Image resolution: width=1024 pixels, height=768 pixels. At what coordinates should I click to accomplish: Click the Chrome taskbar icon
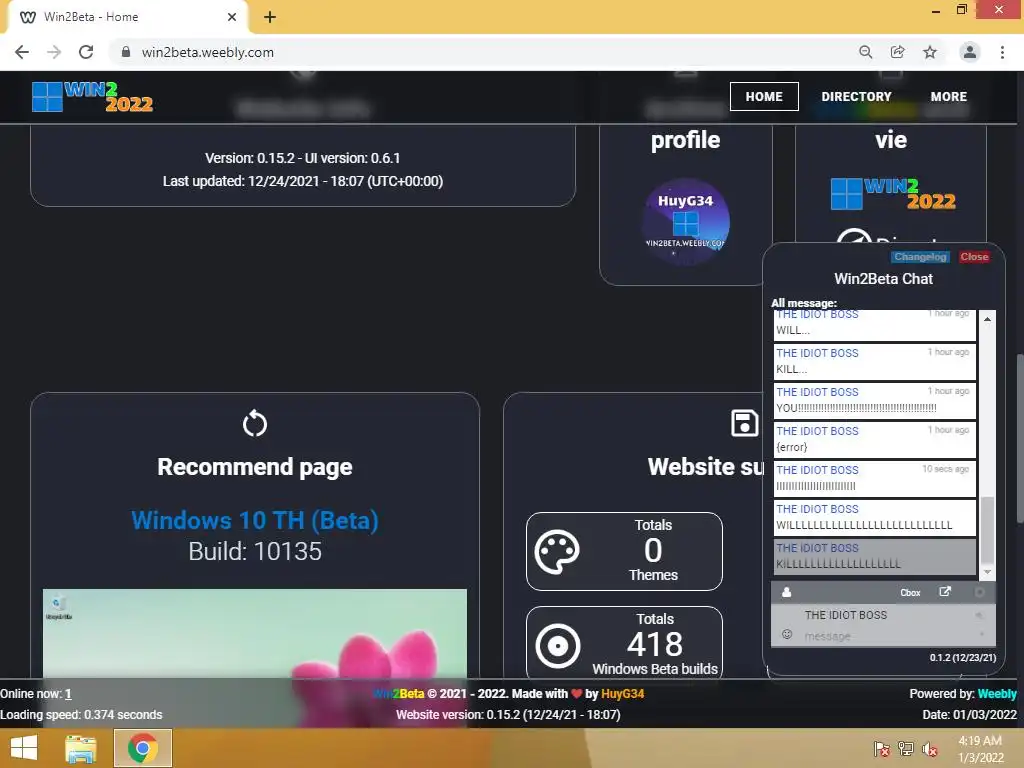143,748
